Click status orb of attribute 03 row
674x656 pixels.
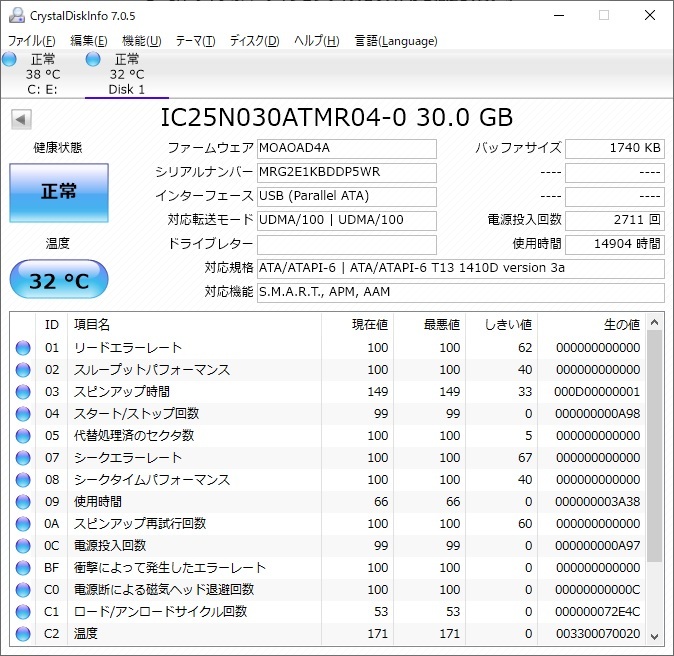click(23, 392)
